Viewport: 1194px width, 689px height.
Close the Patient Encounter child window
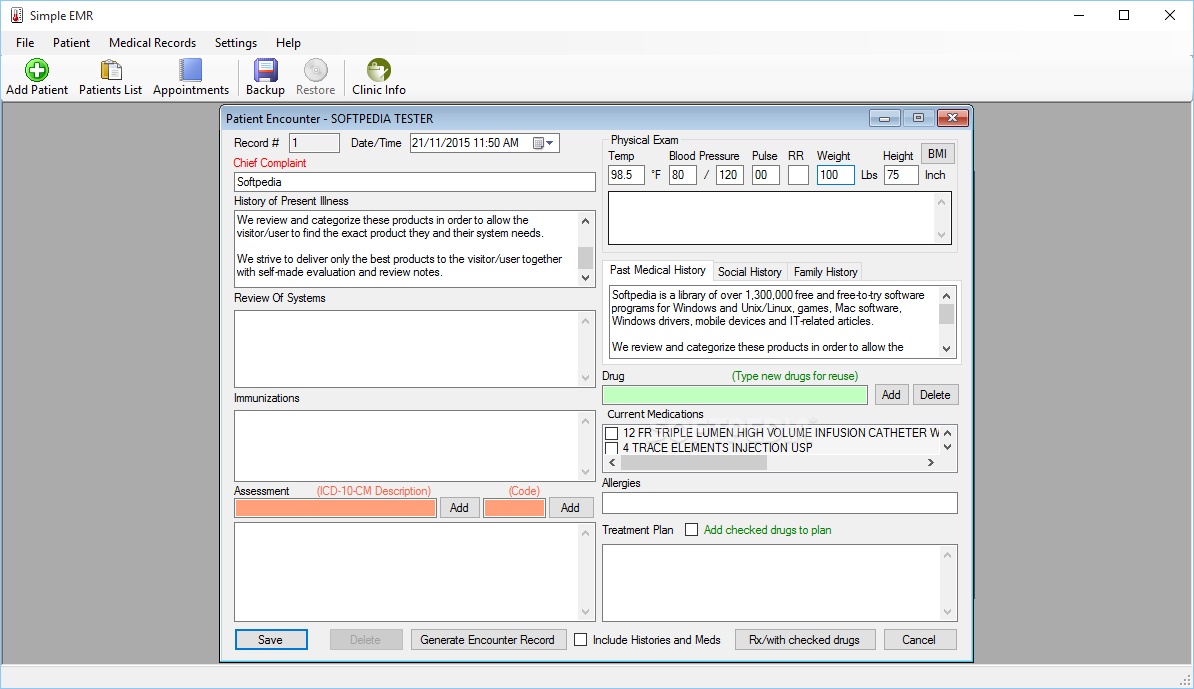pyautogui.click(x=953, y=118)
